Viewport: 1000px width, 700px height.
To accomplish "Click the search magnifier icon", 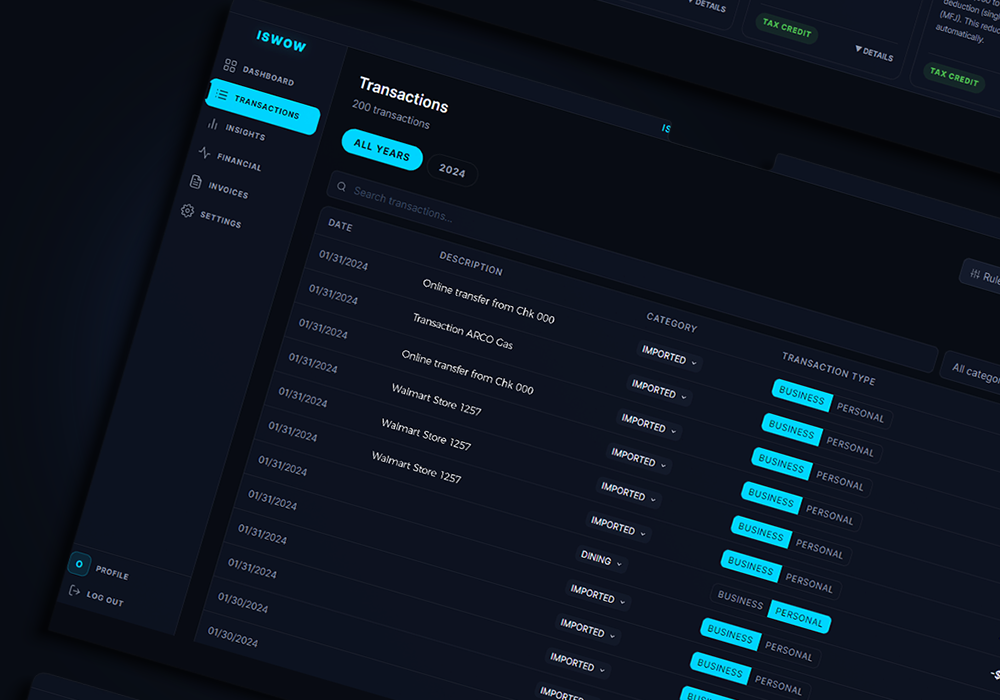I will [342, 187].
